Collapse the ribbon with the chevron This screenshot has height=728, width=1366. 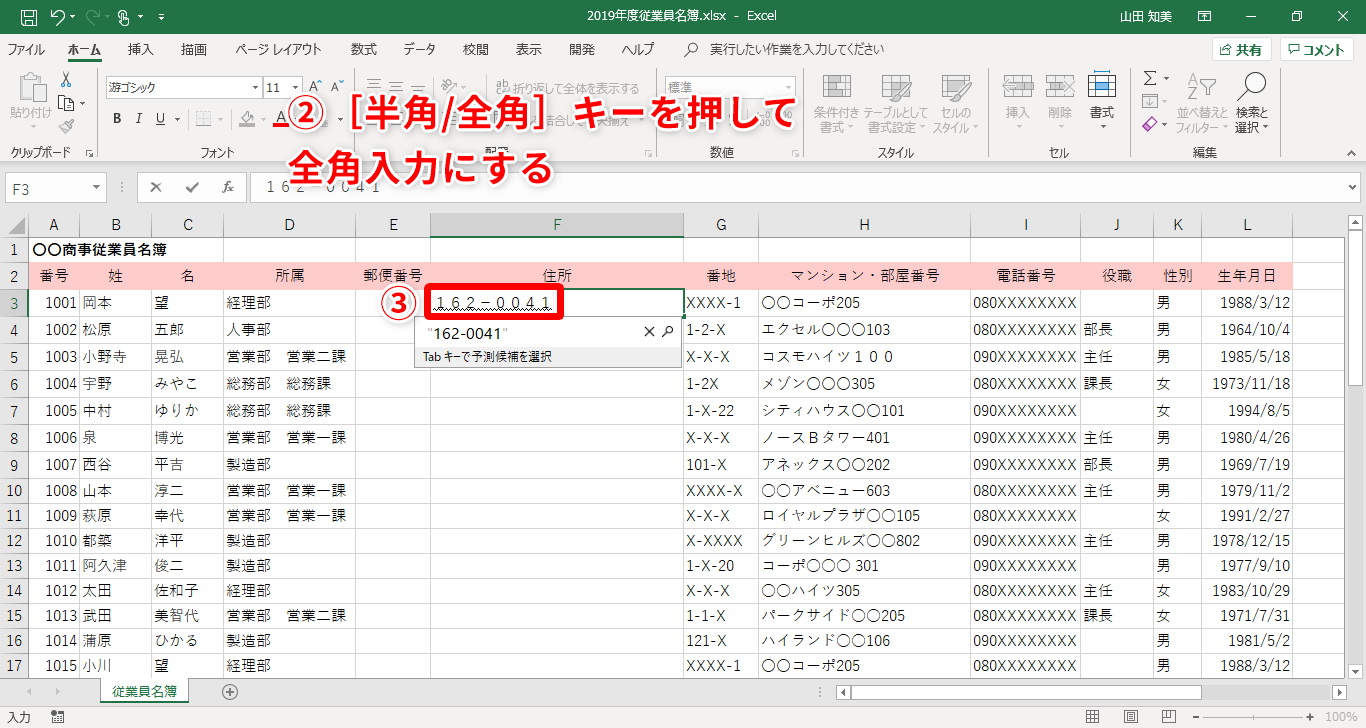tap(1353, 153)
